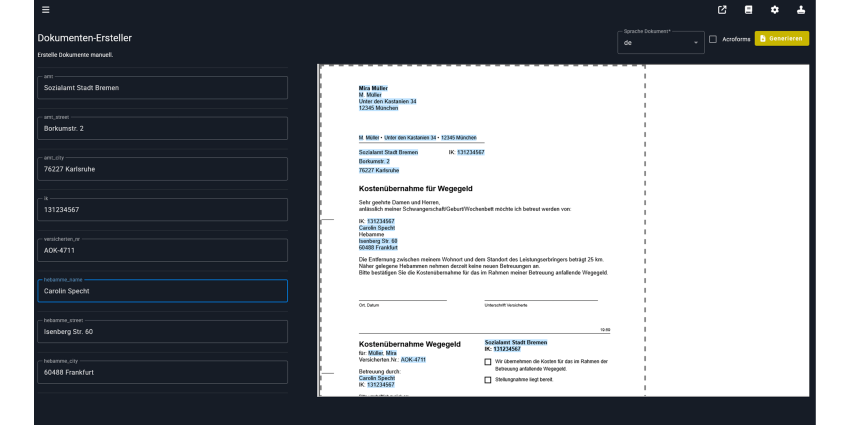Image resolution: width=850 pixels, height=425 pixels.
Task: Click highlighted name 'Mira Müller' in preview
Action: 373,88
